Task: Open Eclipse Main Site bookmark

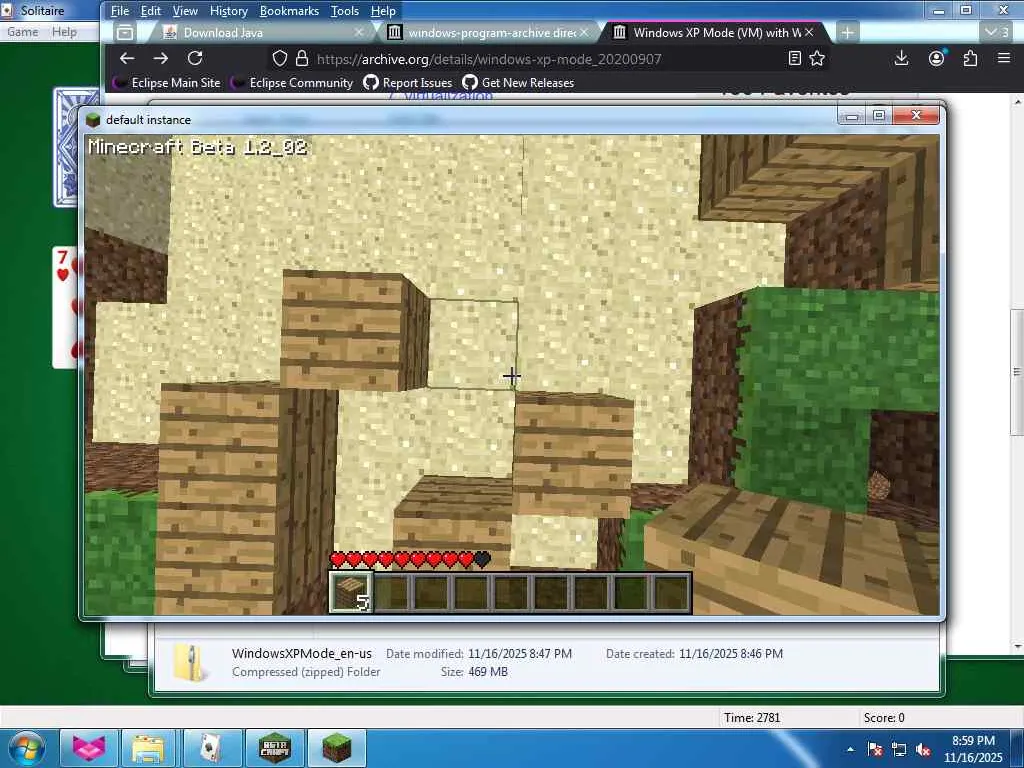Action: (x=167, y=83)
